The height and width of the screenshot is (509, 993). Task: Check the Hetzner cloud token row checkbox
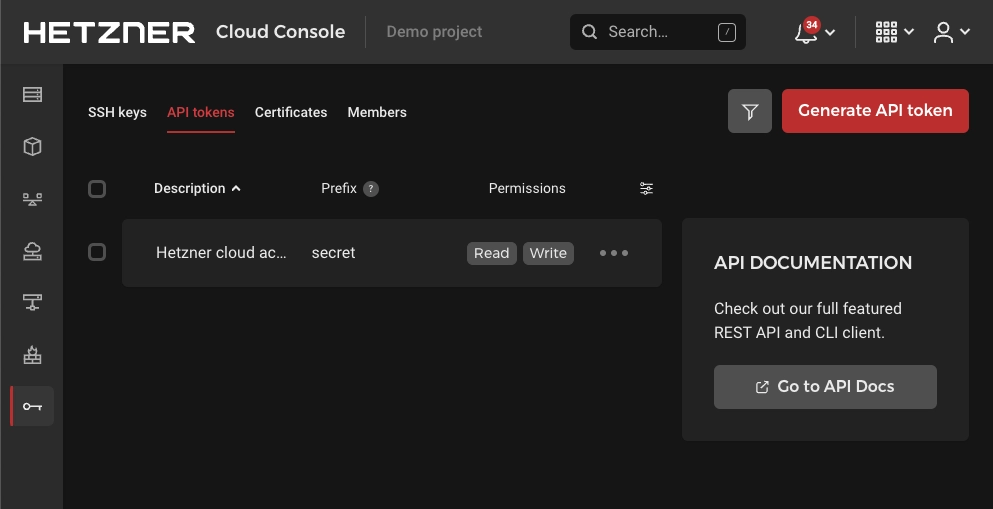pos(97,252)
